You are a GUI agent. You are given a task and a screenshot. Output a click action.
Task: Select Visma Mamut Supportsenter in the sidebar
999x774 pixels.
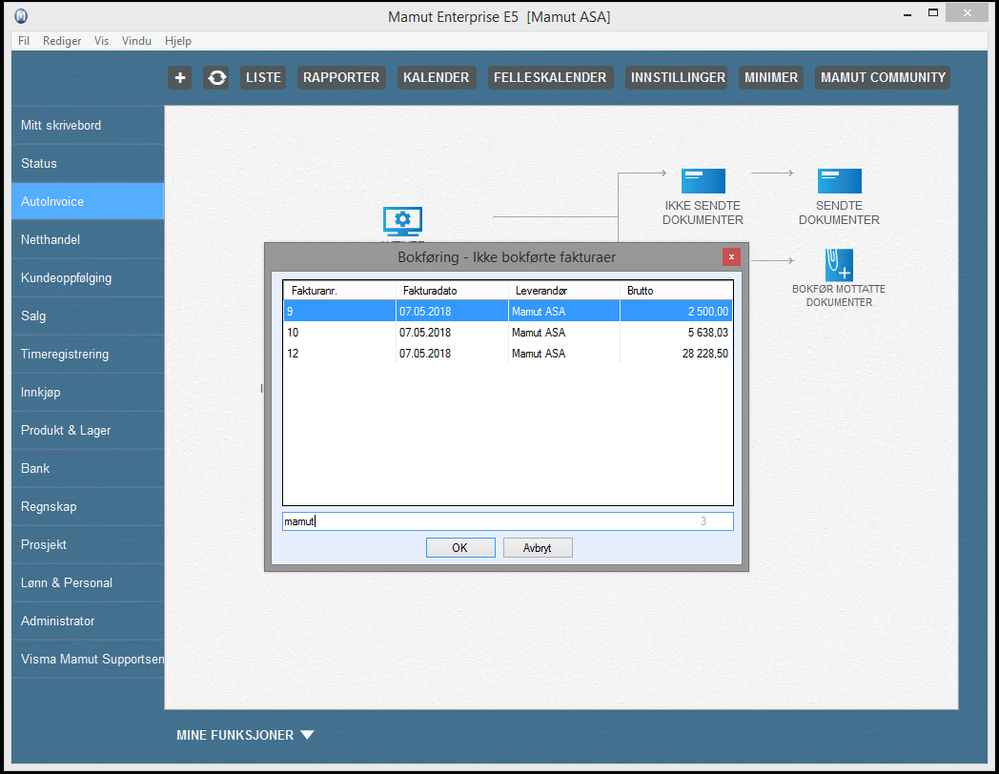[x=88, y=659]
